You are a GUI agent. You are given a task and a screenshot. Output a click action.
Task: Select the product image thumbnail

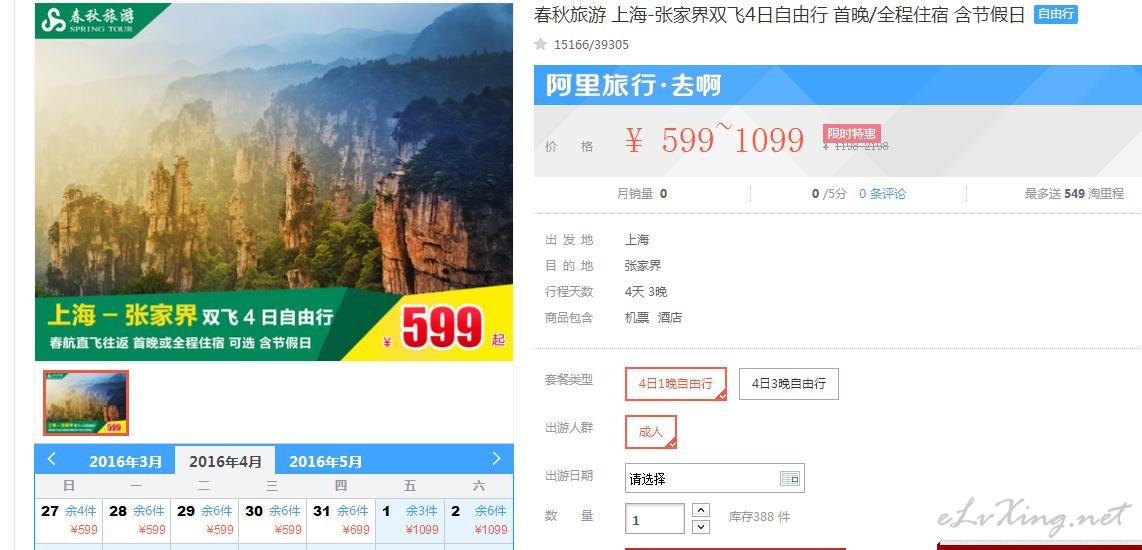86,403
